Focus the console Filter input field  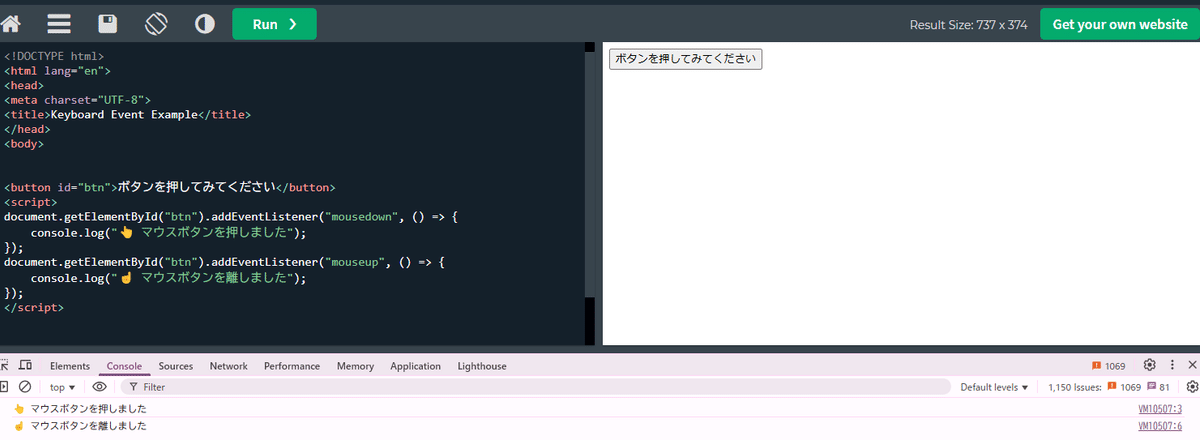point(536,386)
